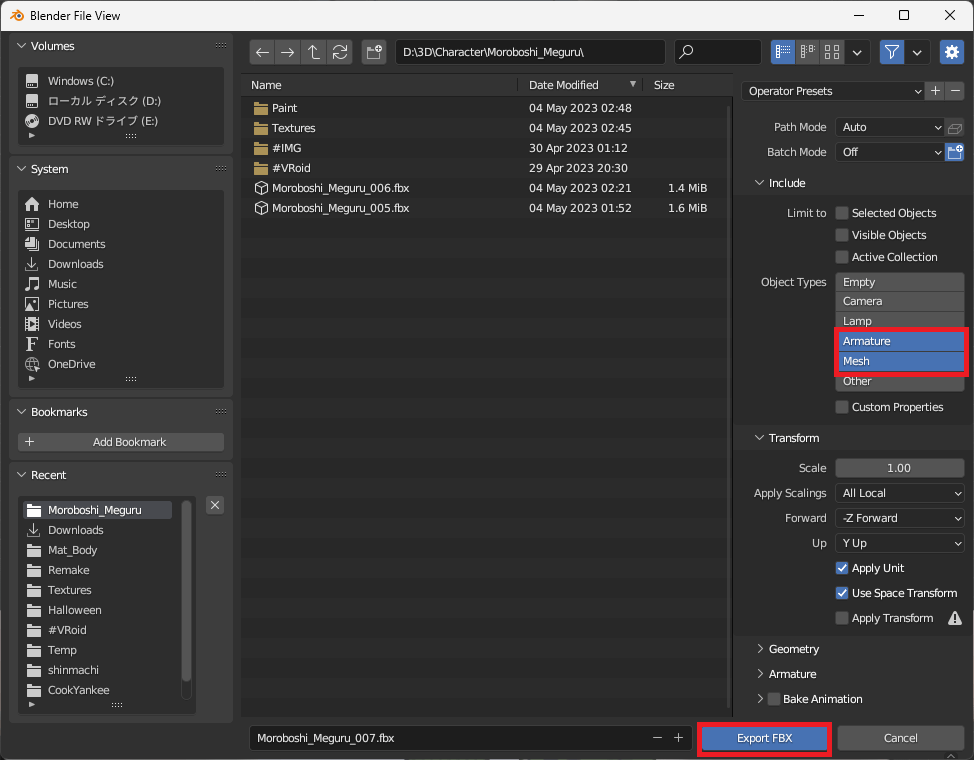Toggle the Armature object type

899,341
